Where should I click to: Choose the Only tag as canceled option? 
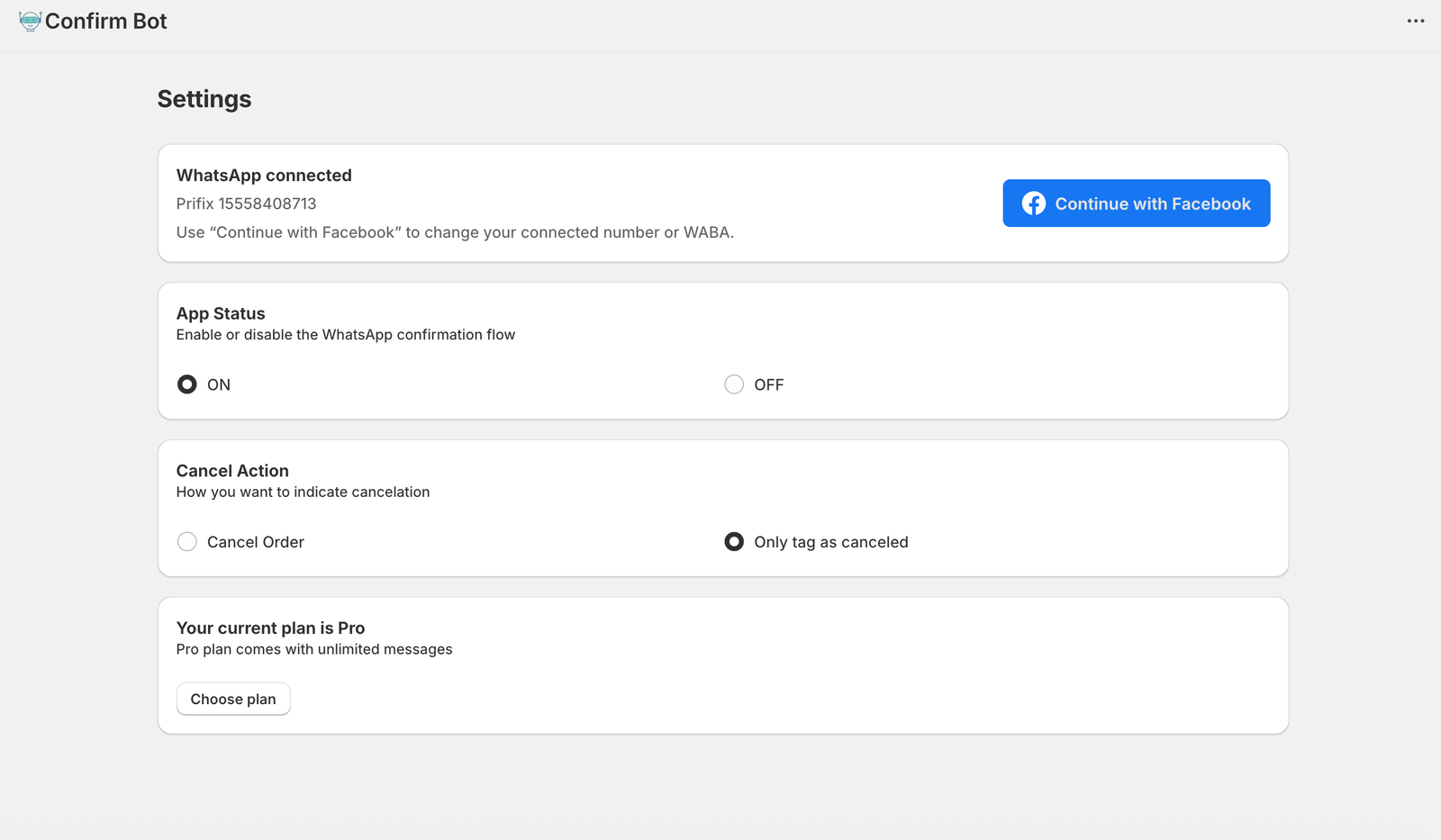click(734, 541)
